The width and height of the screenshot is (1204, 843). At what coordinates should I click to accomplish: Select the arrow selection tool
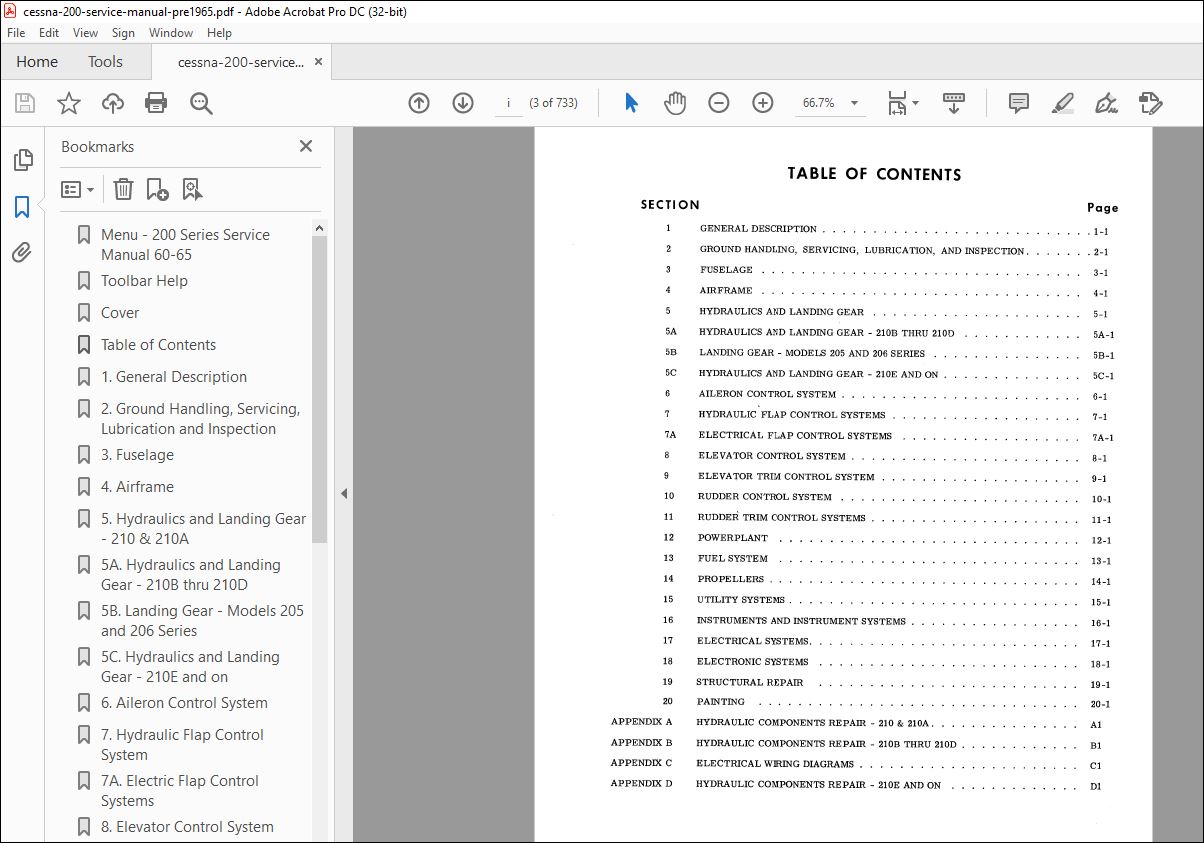(631, 103)
